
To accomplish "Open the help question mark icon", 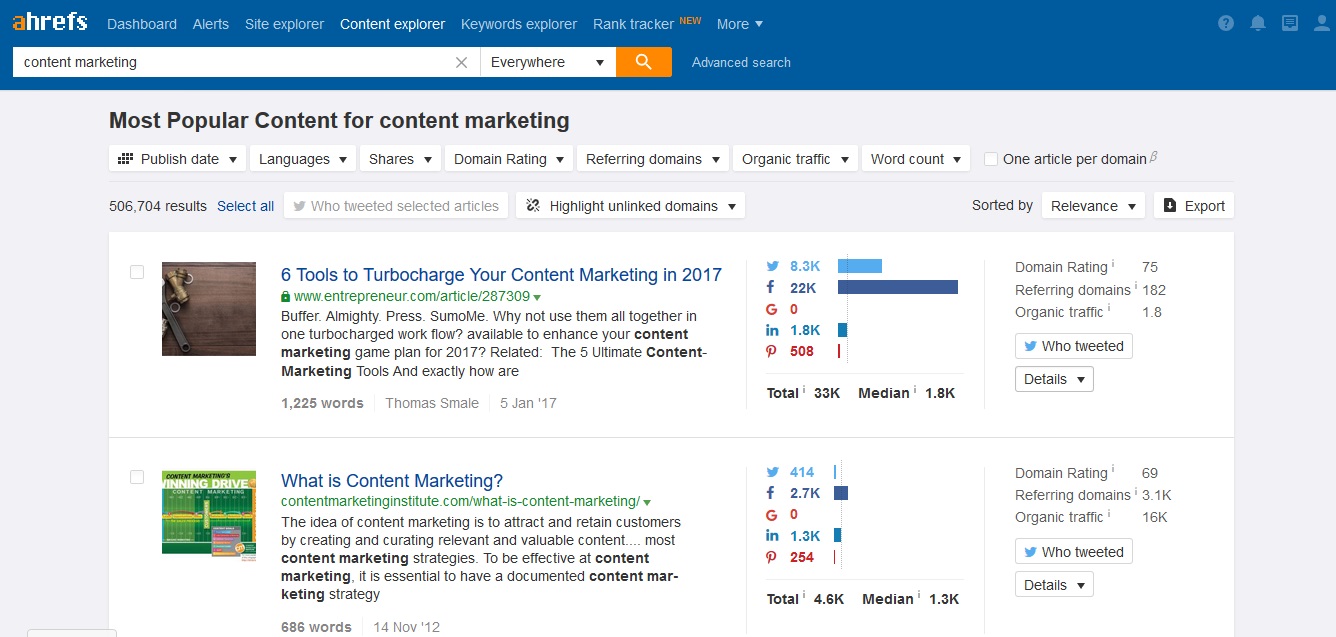I will pos(1227,23).
